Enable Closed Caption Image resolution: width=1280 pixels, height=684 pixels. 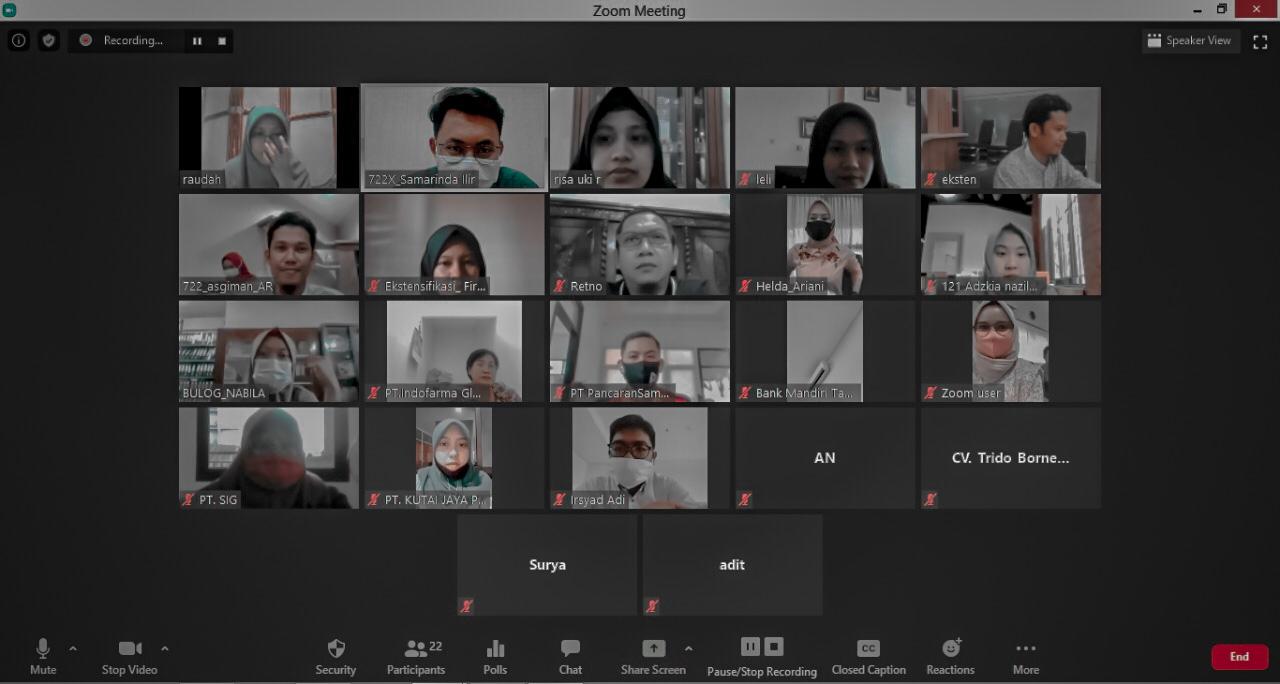[868, 656]
